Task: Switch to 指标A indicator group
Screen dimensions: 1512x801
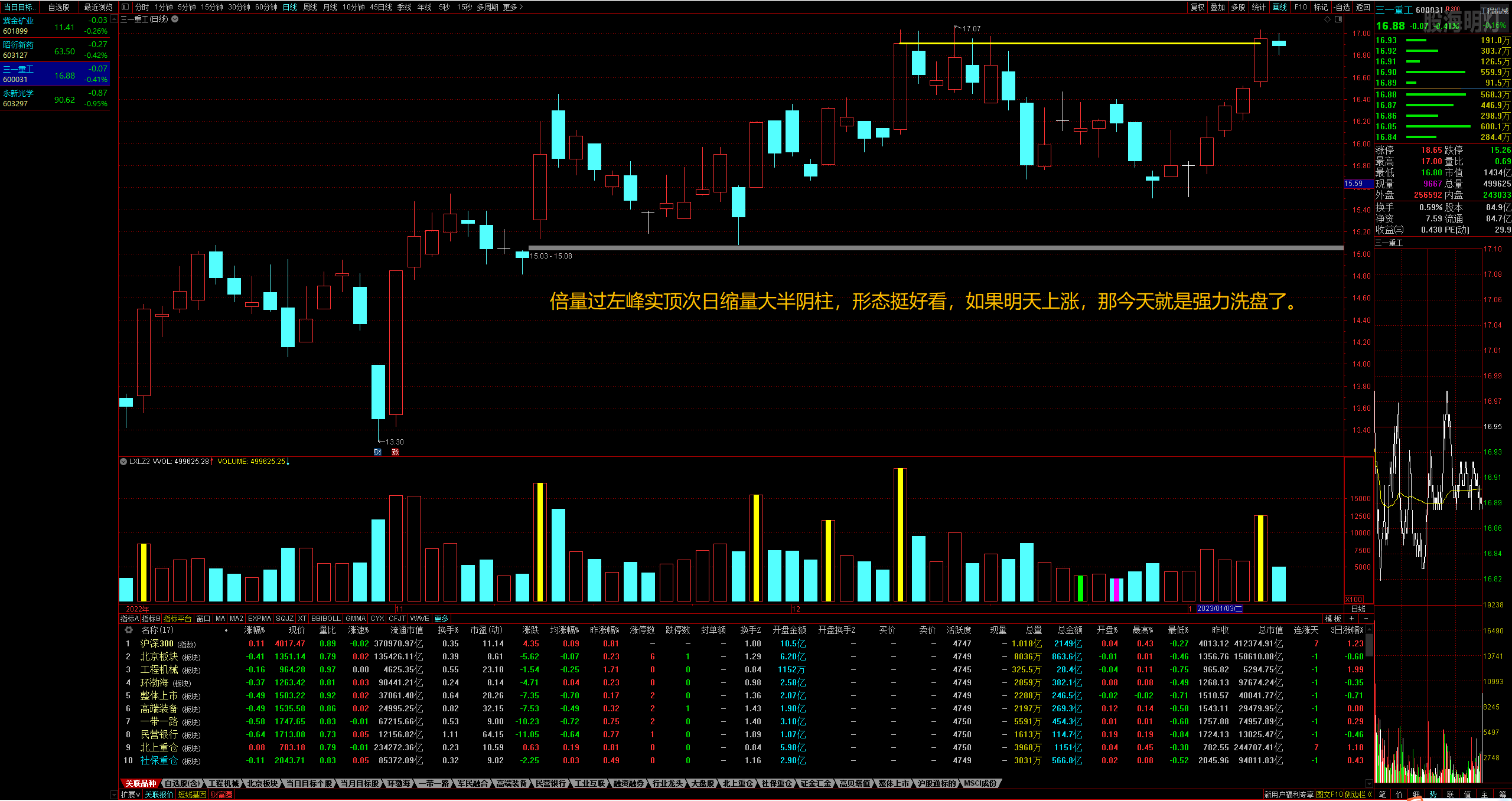Action: pos(129,618)
